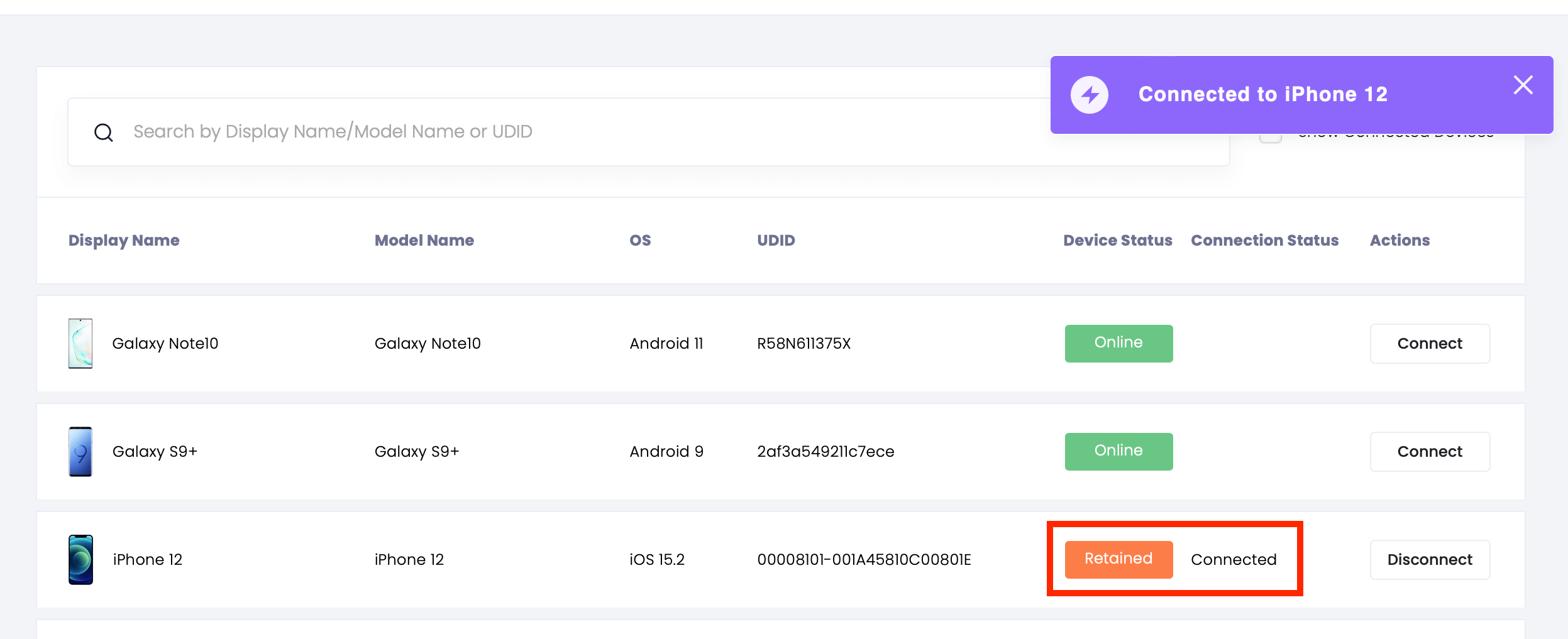Viewport: 1568px width, 639px height.
Task: Click the Display Name column header
Action: (x=124, y=241)
